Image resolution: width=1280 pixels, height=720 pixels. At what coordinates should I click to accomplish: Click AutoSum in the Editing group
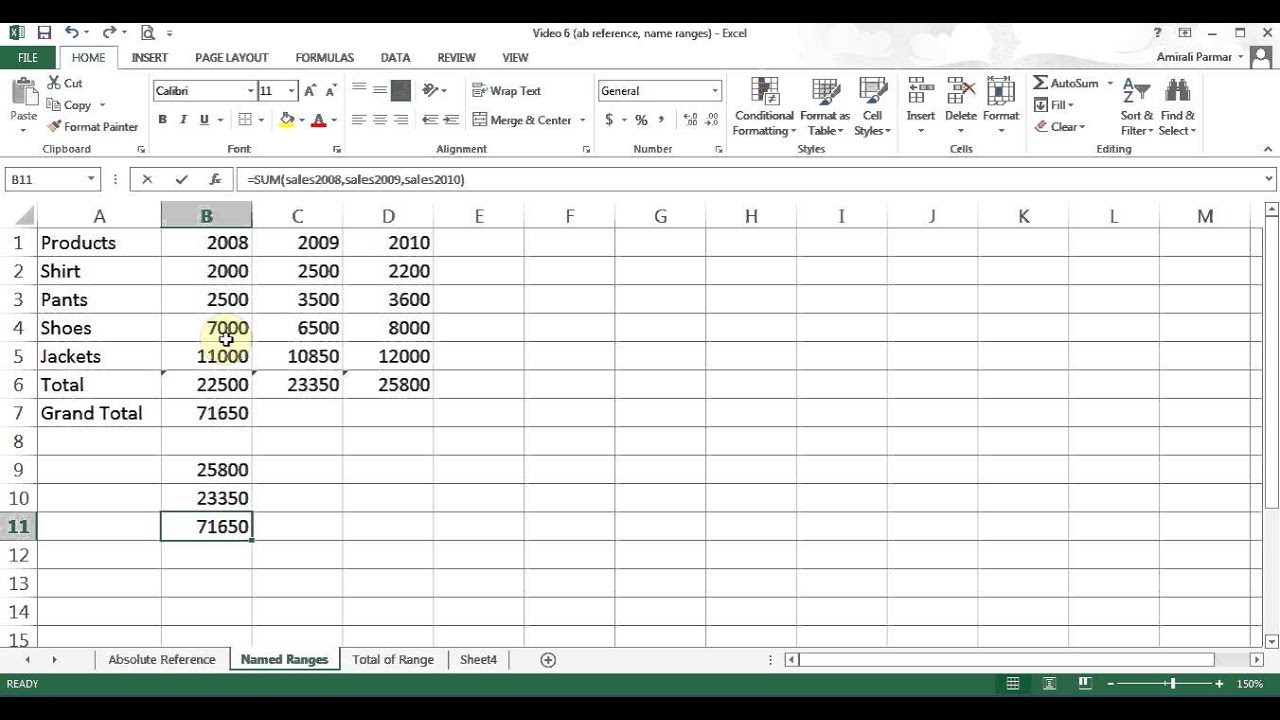1066,83
